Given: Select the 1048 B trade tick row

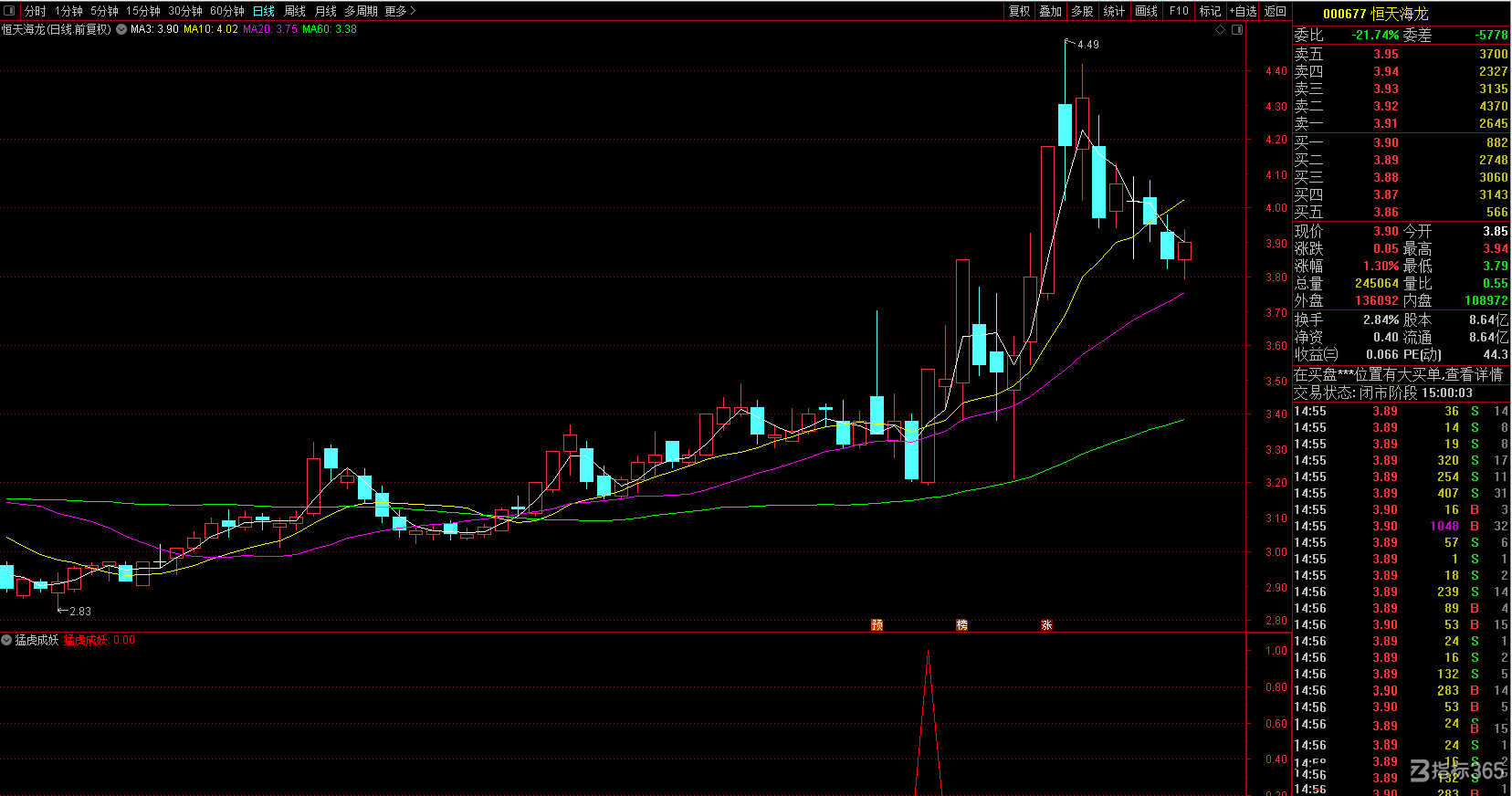Looking at the screenshot, I should [1401, 526].
